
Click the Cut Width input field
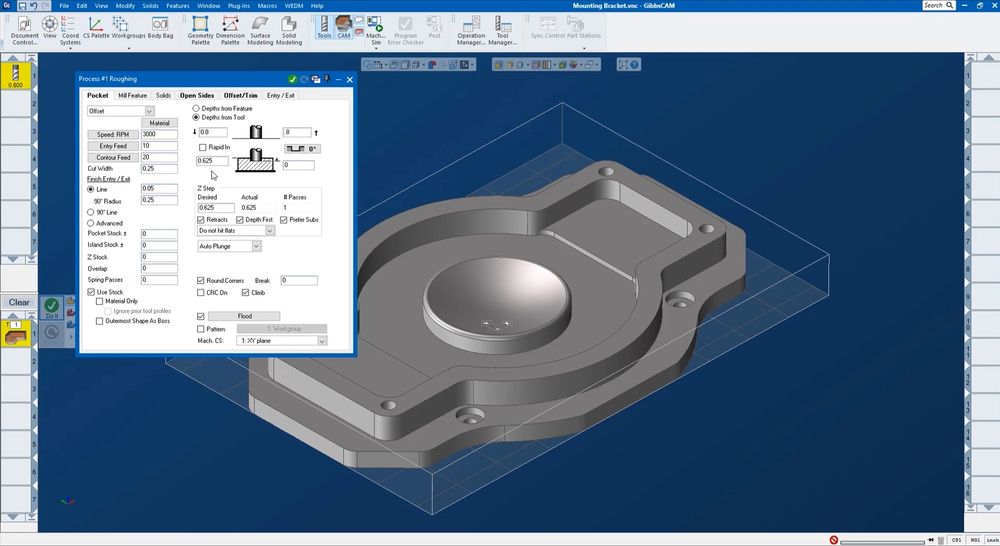(159, 168)
